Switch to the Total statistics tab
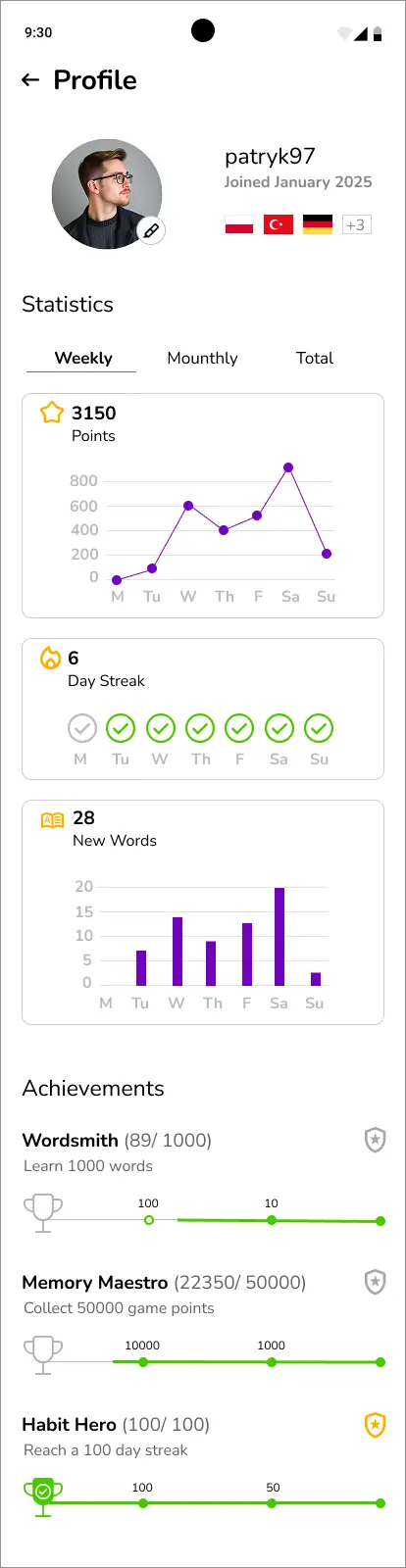Image resolution: width=406 pixels, height=1568 pixels. [x=315, y=358]
